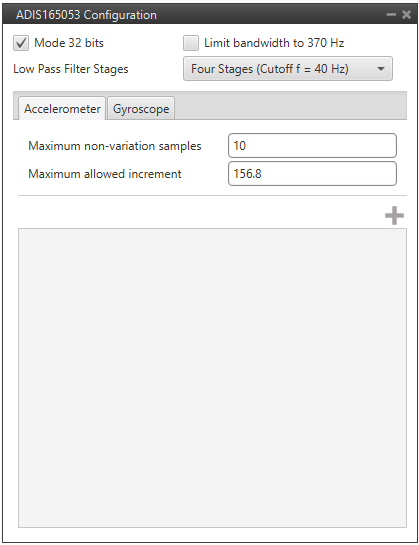Focus the Maximum allowed increment field
Screen dimensions: 419x545
312,173
